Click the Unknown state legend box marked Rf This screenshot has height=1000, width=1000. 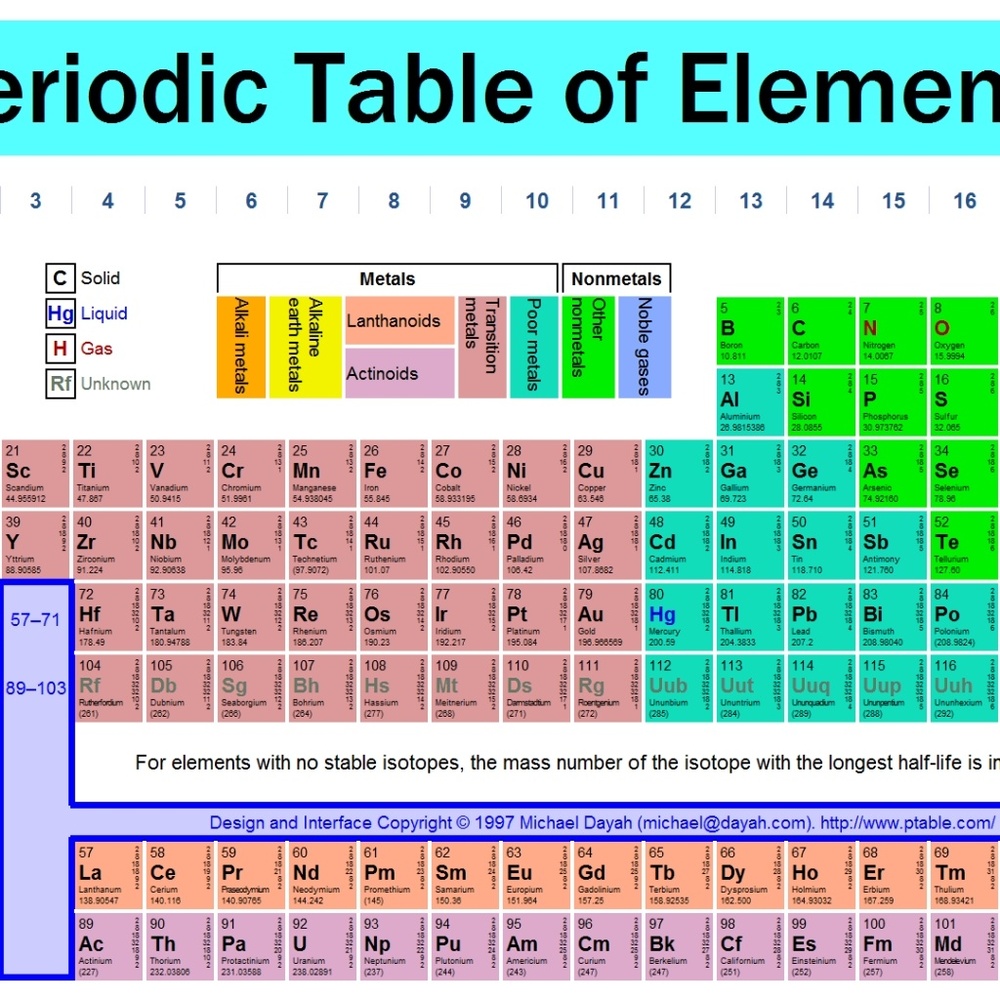pyautogui.click(x=60, y=384)
